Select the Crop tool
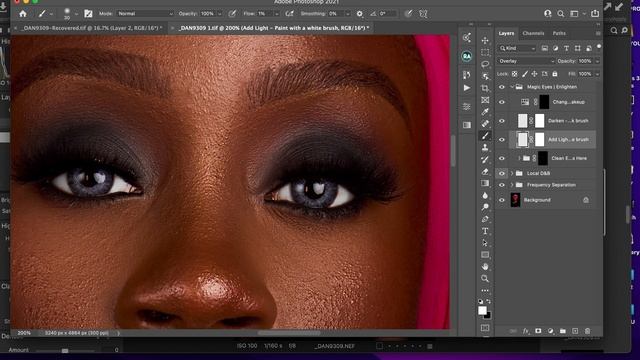Viewport: 640px width, 360px height. point(485,88)
